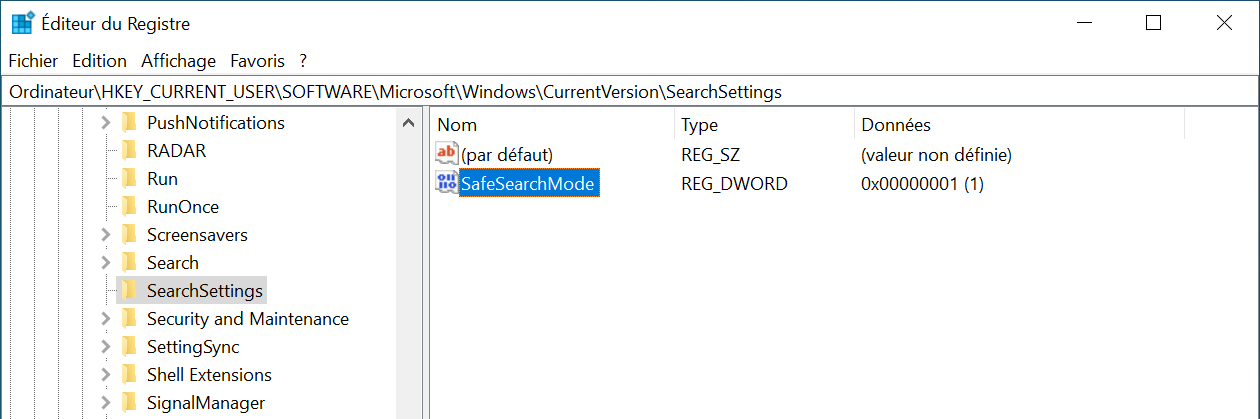Click the PushNotifications folder icon

coord(128,123)
